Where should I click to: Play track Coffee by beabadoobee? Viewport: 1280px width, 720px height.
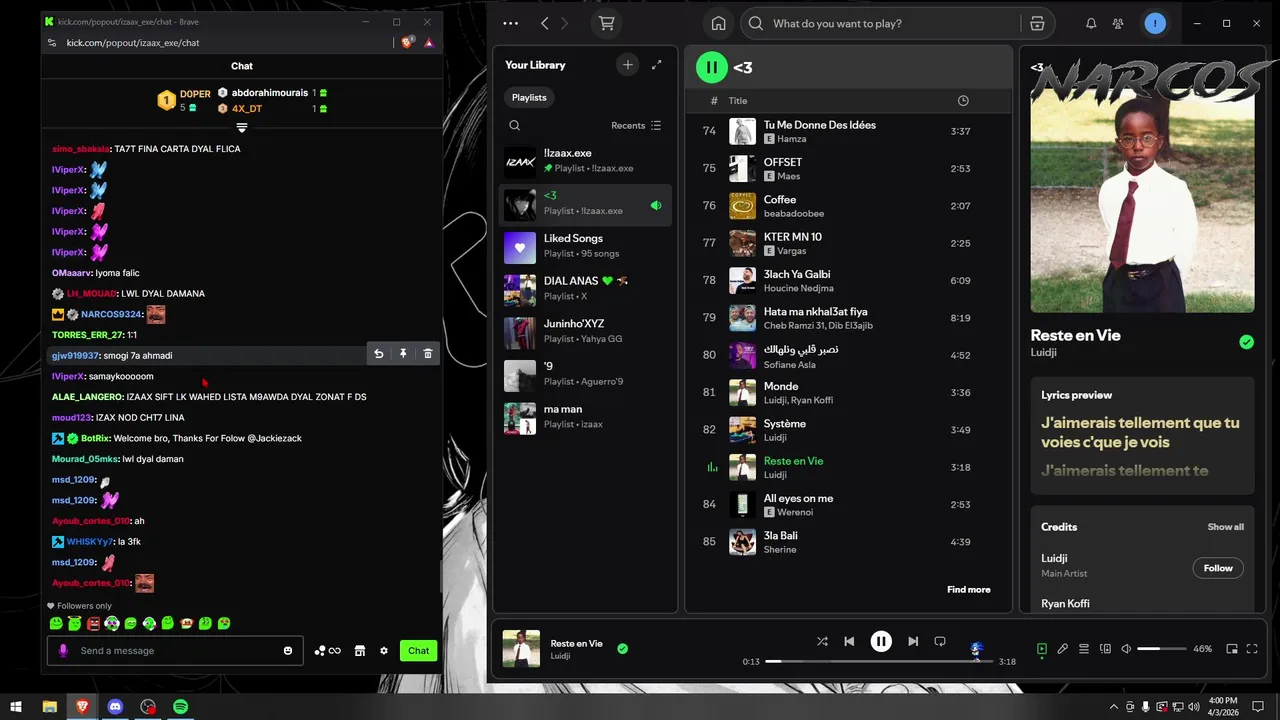848,206
